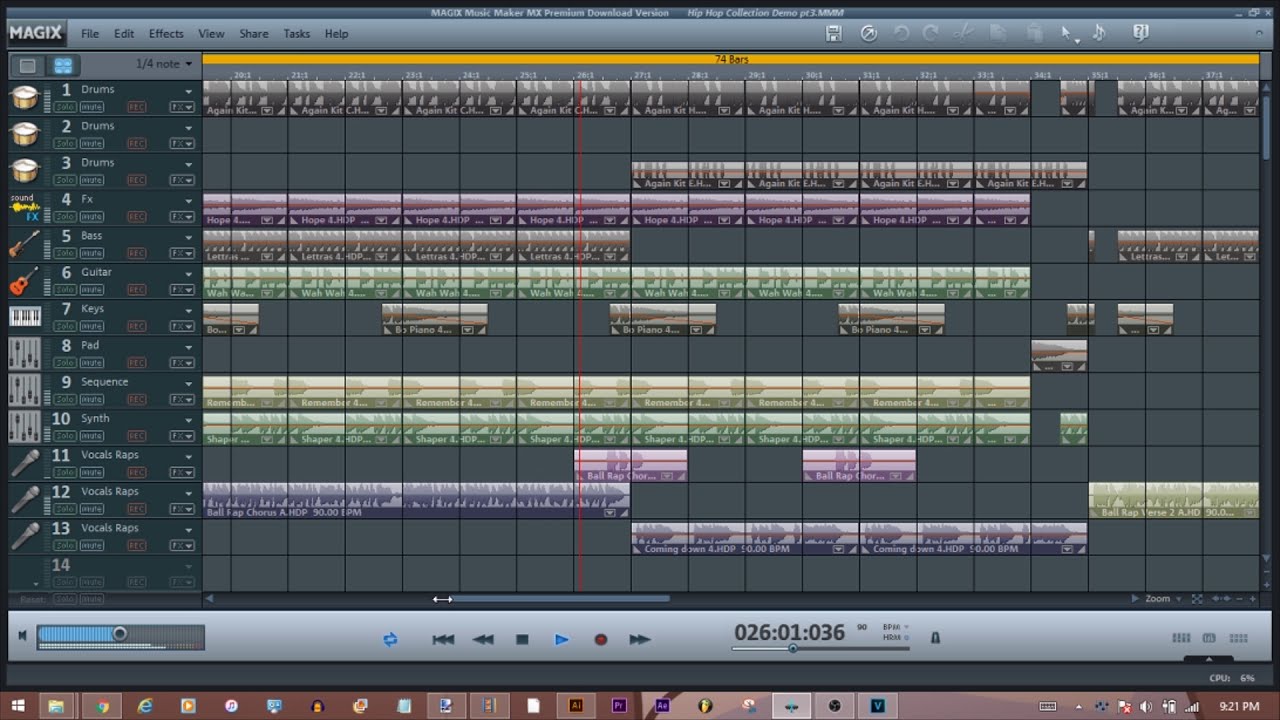The image size is (1280, 720).
Task: Click the metronome icon near the BPM display
Action: pyautogui.click(x=935, y=637)
